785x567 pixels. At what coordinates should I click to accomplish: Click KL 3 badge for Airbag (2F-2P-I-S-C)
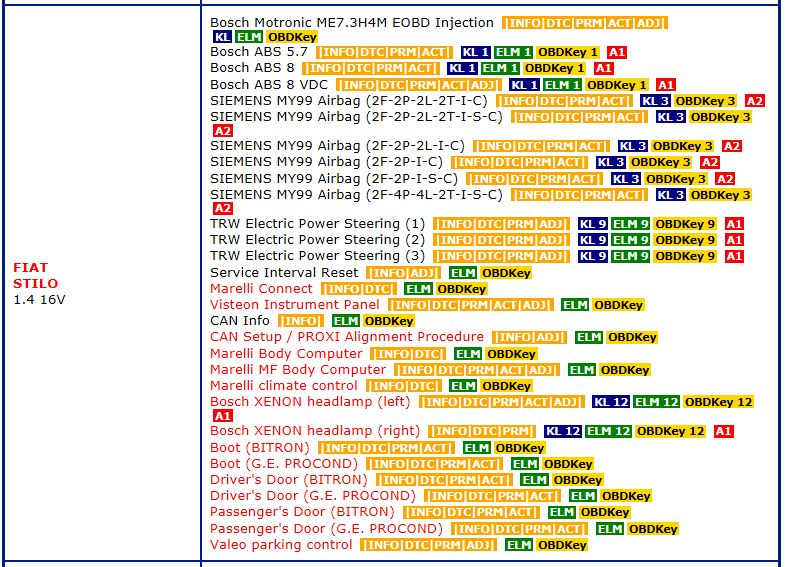coord(625,179)
